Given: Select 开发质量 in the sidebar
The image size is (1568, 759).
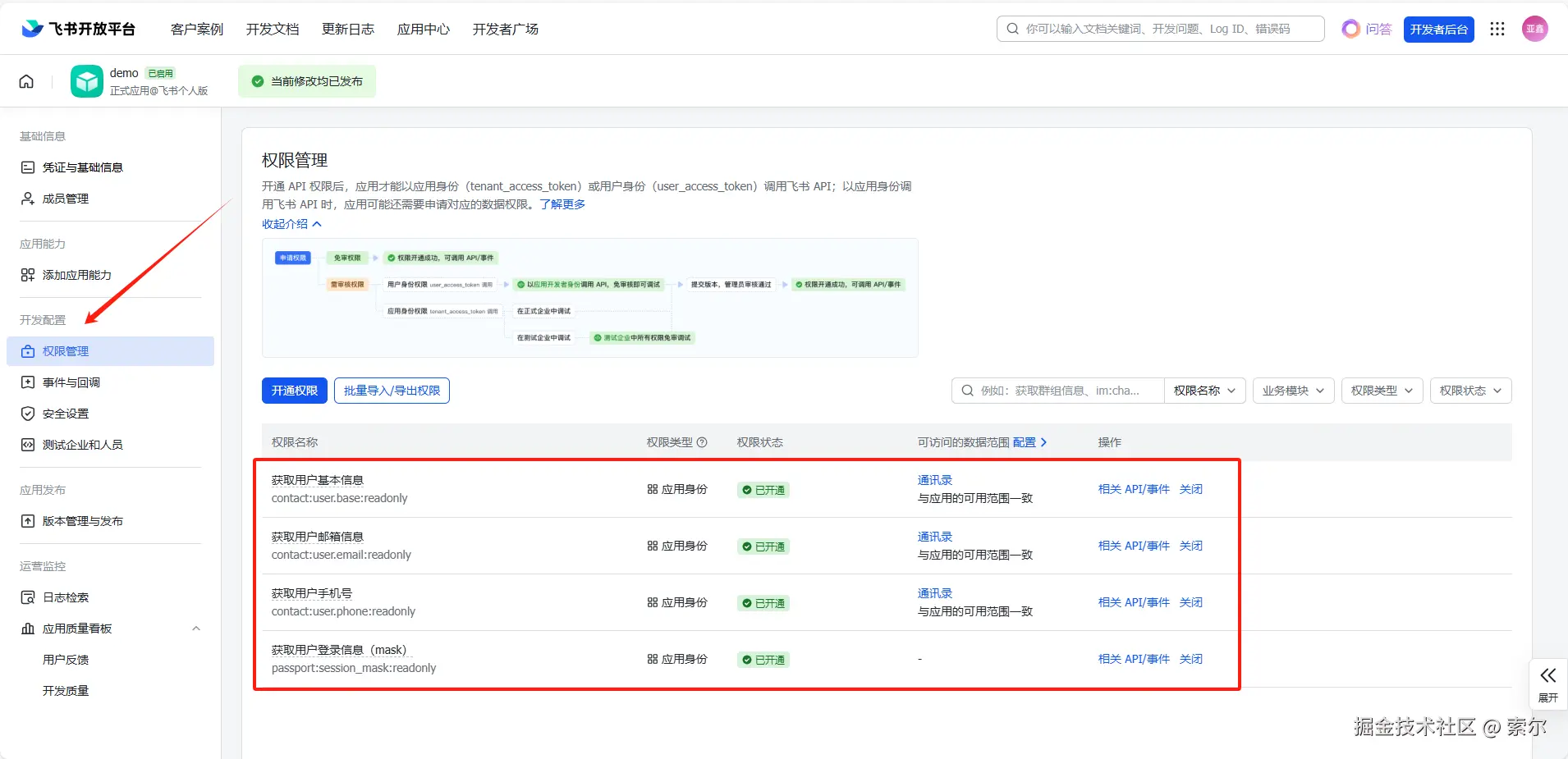Looking at the screenshot, I should coord(66,691).
